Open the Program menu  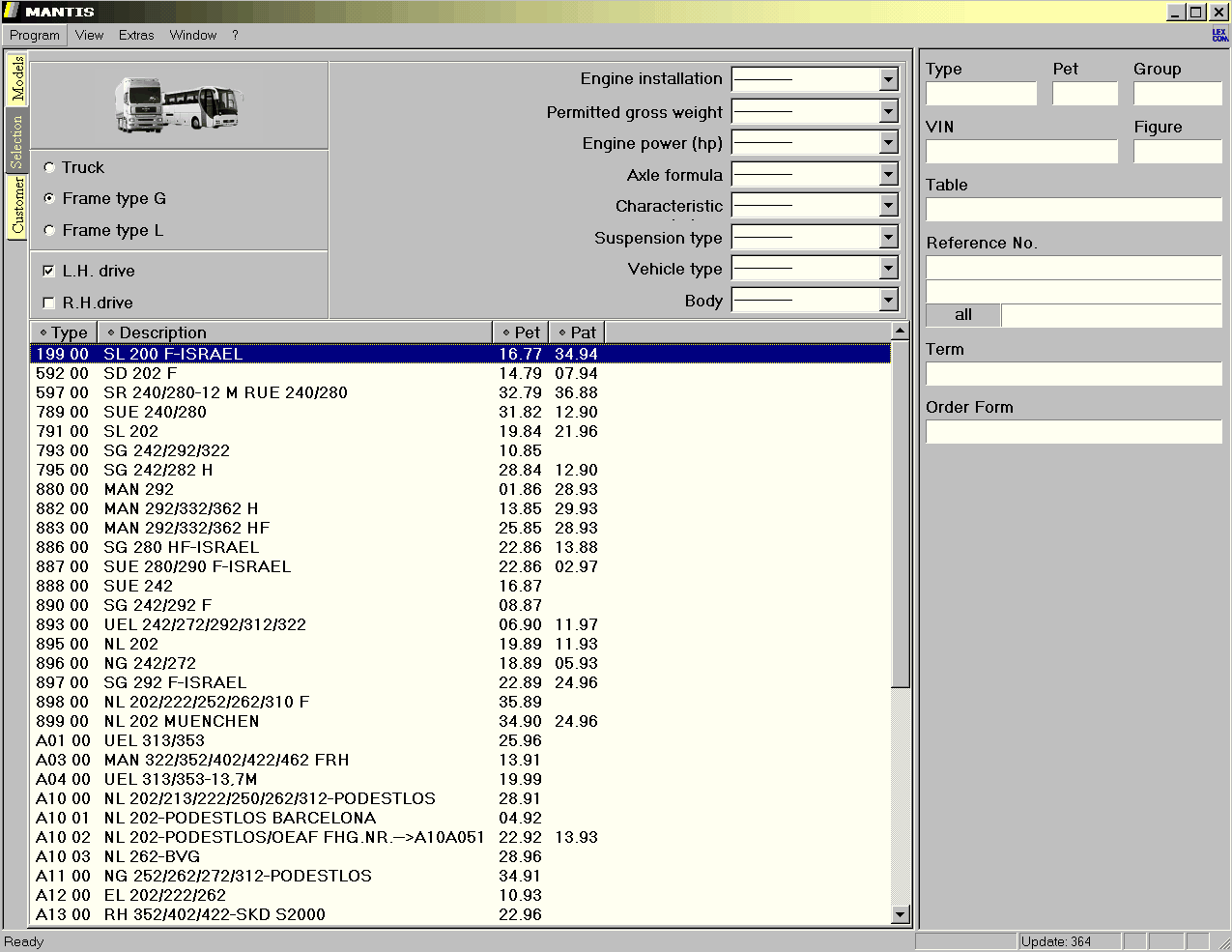(x=35, y=35)
